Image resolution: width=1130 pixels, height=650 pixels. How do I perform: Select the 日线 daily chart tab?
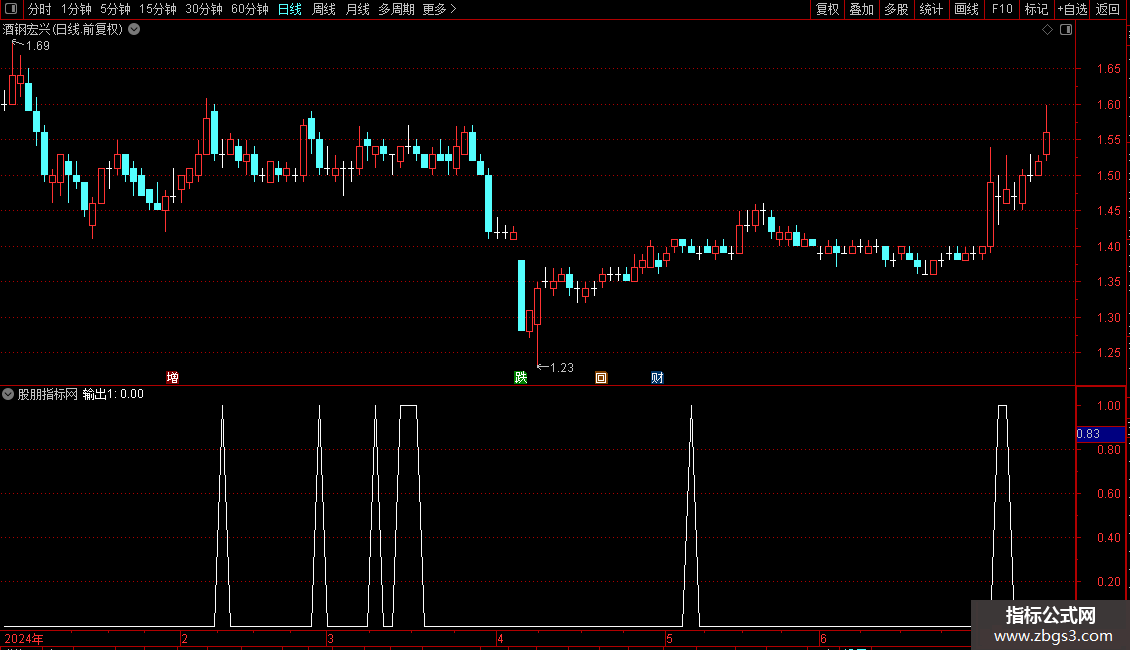290,9
